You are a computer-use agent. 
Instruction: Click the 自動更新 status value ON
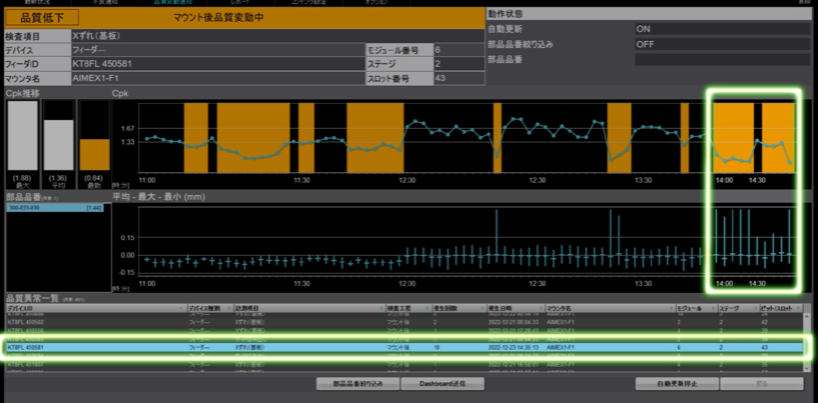click(723, 29)
